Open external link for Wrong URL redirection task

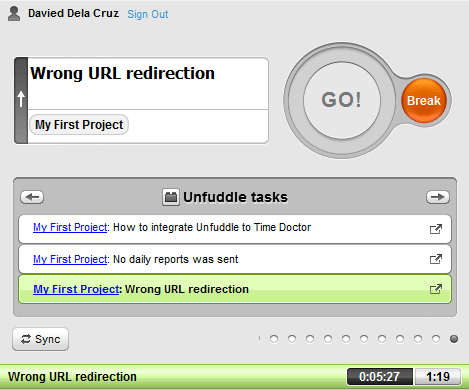click(x=436, y=289)
